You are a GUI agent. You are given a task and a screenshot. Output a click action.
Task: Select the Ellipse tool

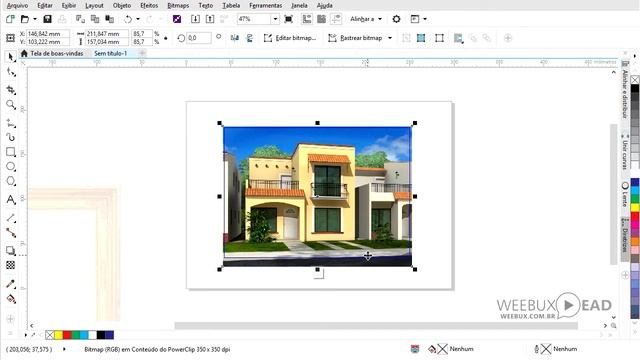point(11,167)
